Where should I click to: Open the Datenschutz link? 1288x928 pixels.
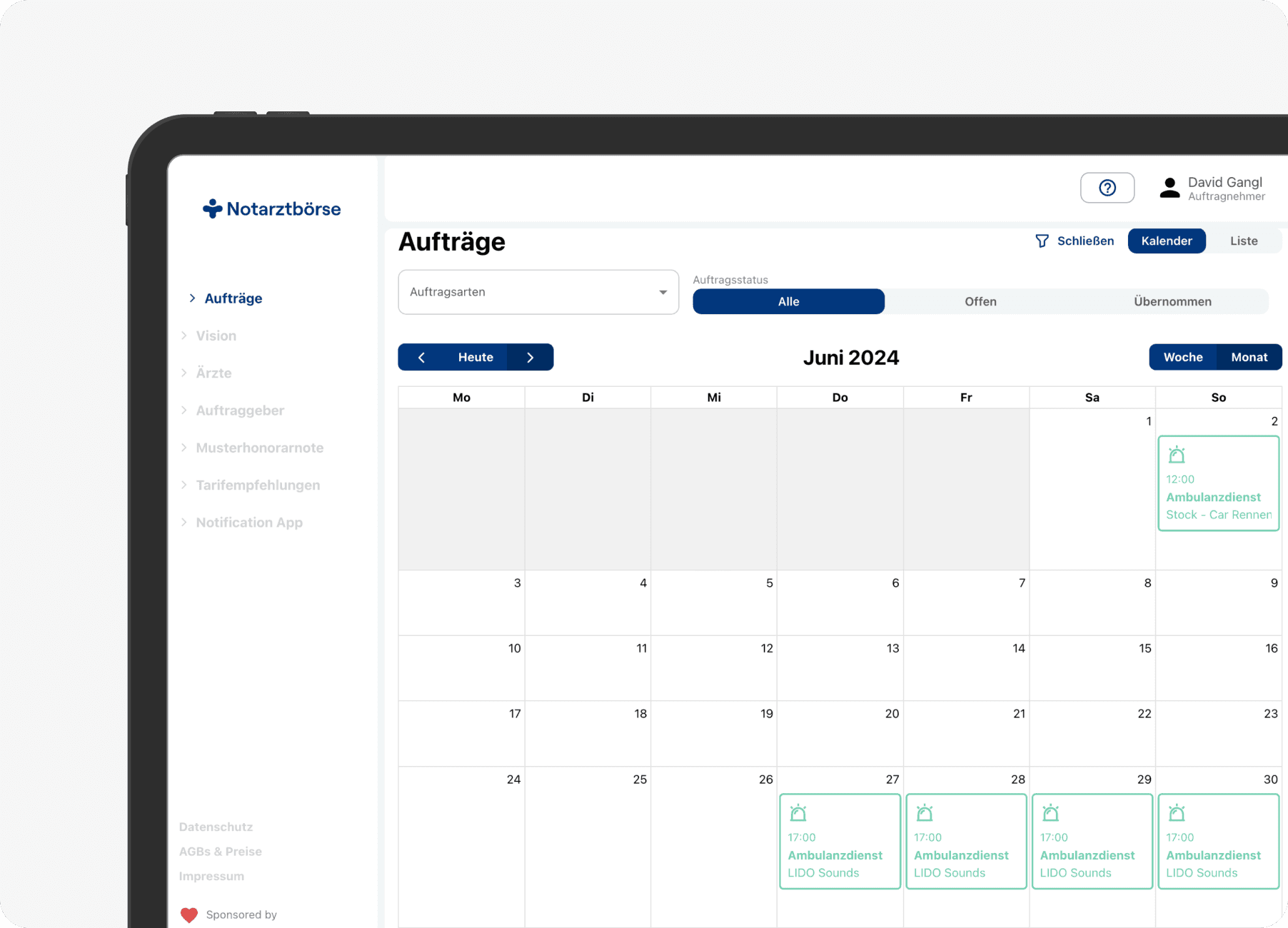point(216,827)
